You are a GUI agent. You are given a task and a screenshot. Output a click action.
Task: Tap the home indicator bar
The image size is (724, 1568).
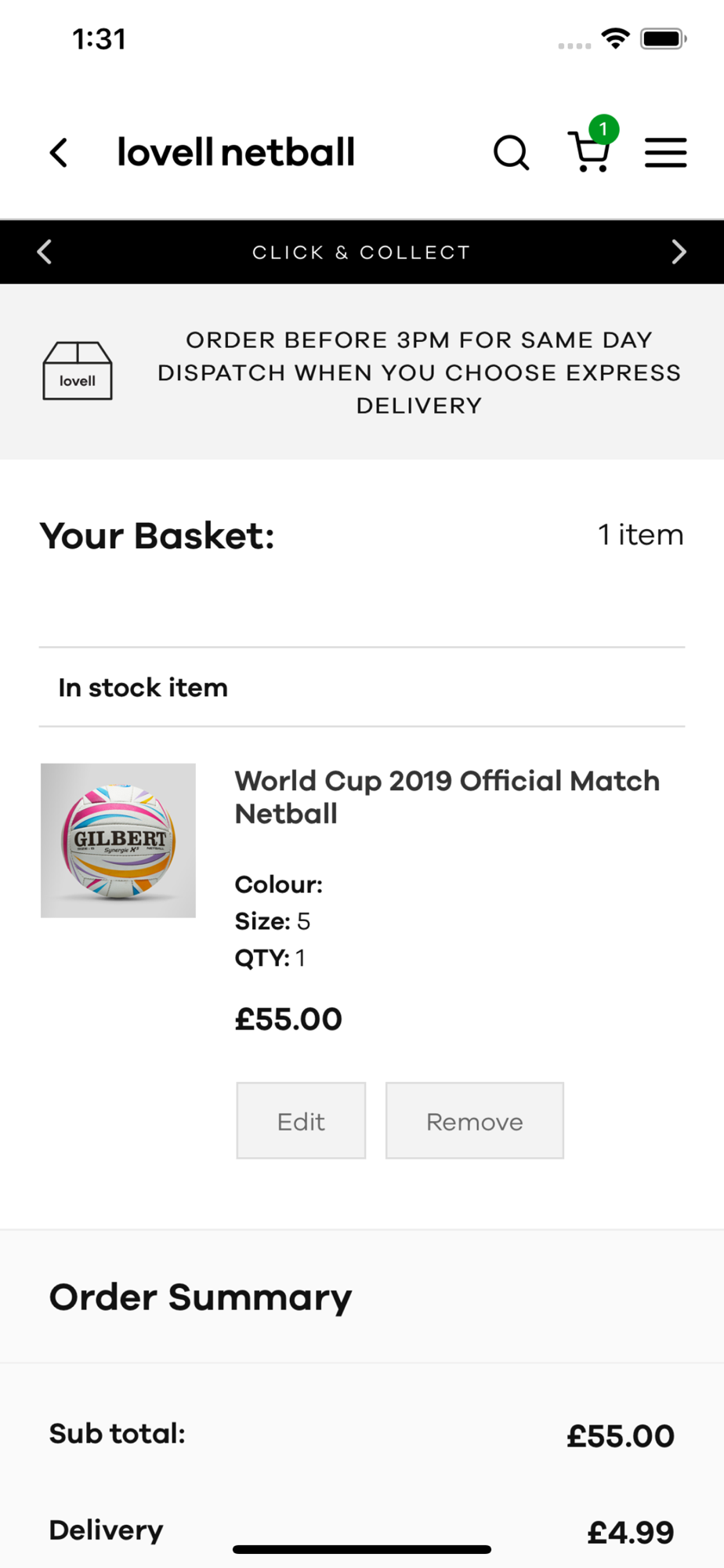(362, 1549)
